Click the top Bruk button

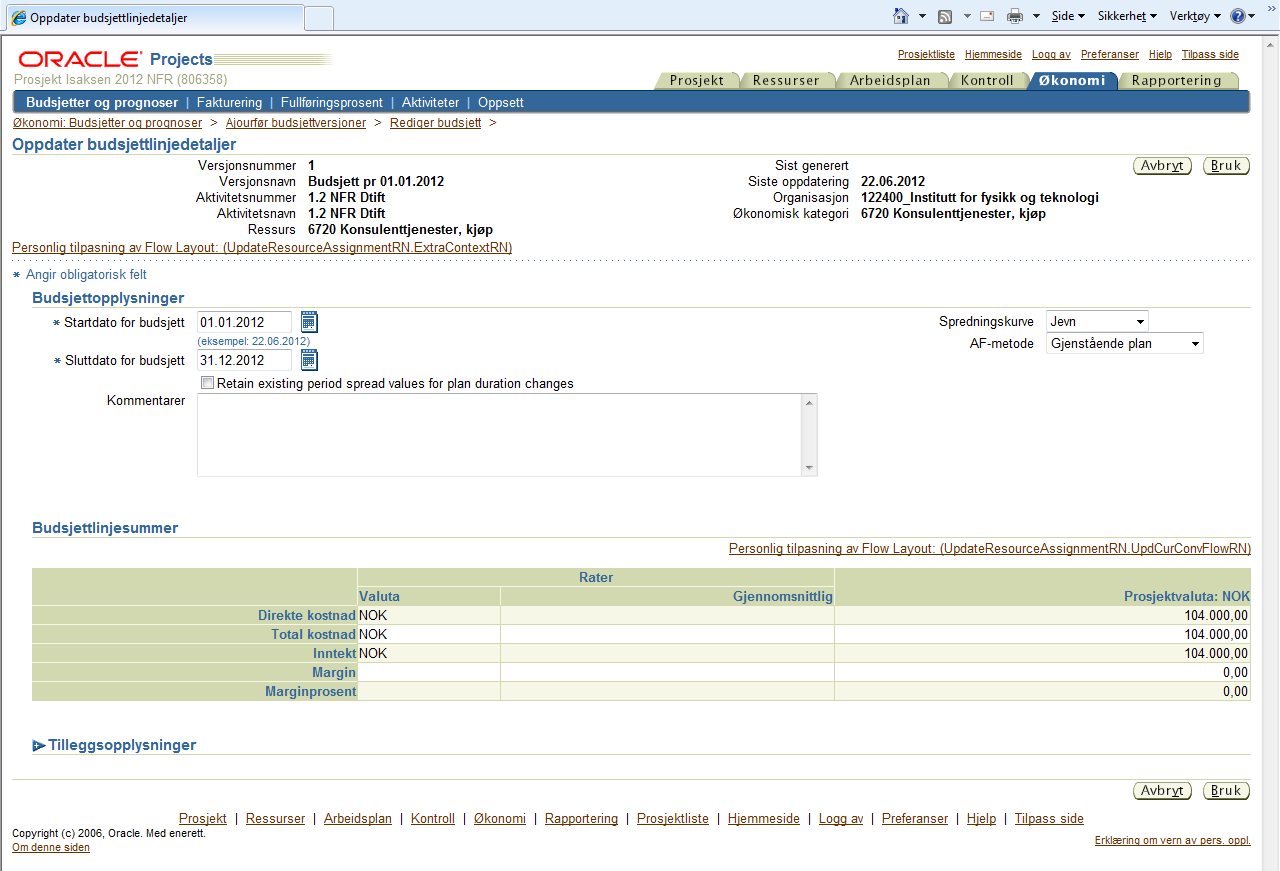(1226, 166)
